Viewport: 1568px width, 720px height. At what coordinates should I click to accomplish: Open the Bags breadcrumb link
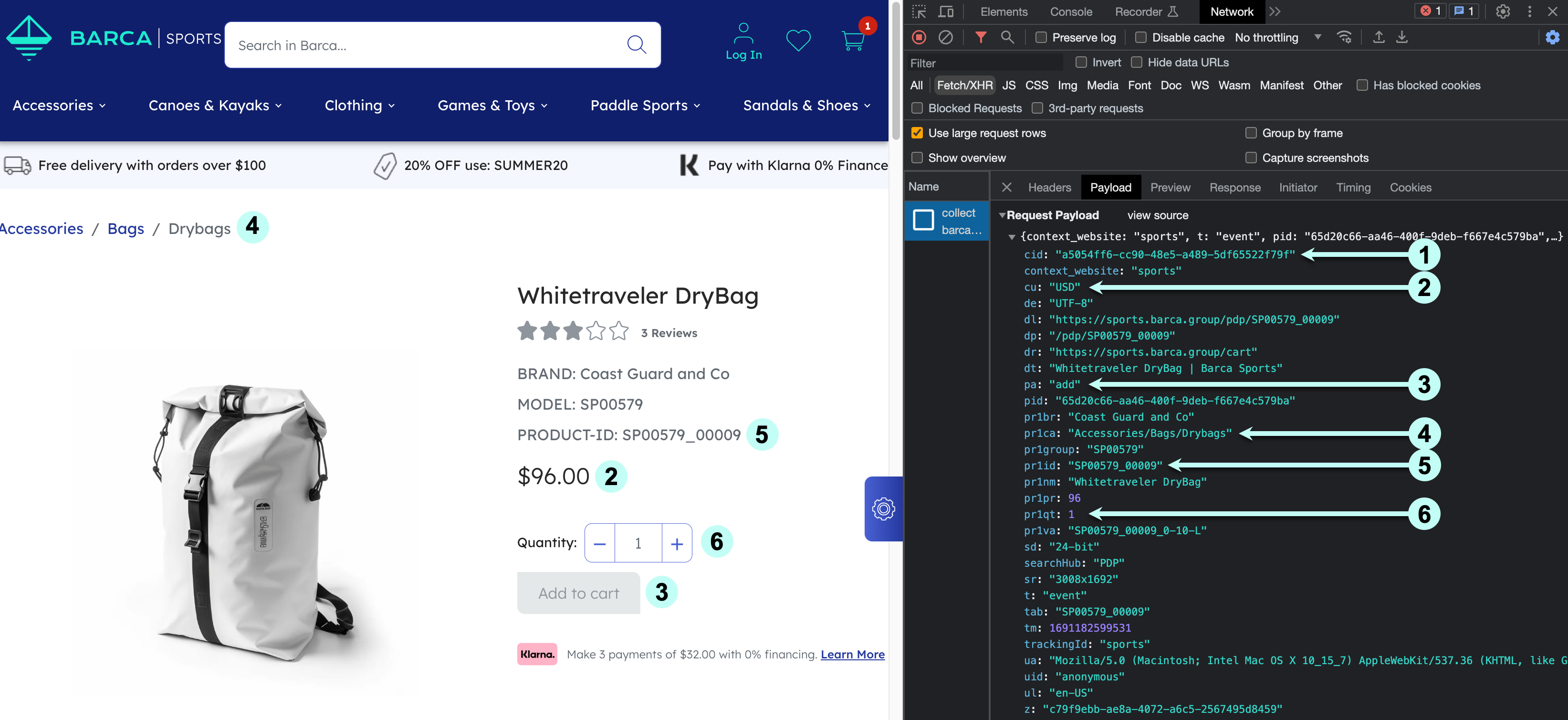[x=125, y=228]
